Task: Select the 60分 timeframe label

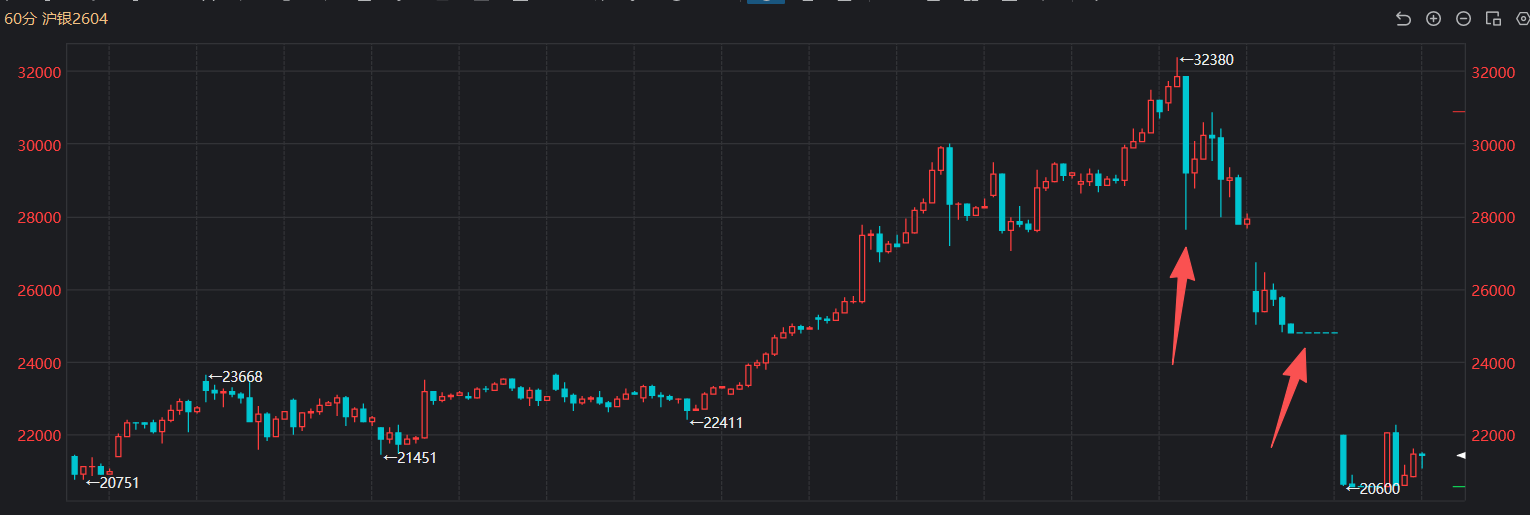Action: (20, 19)
